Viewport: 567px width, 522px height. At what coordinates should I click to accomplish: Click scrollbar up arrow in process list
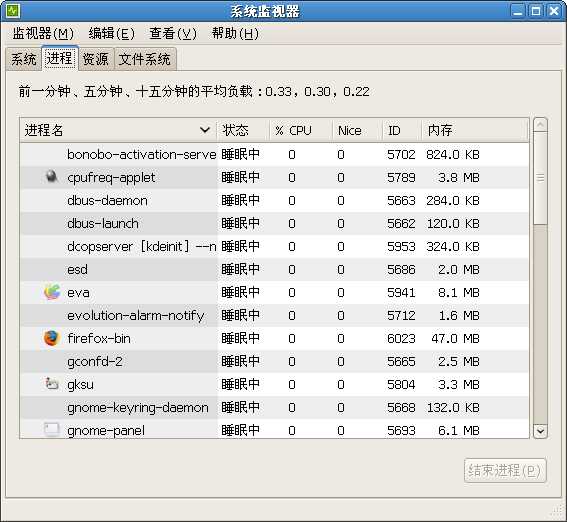(540, 125)
